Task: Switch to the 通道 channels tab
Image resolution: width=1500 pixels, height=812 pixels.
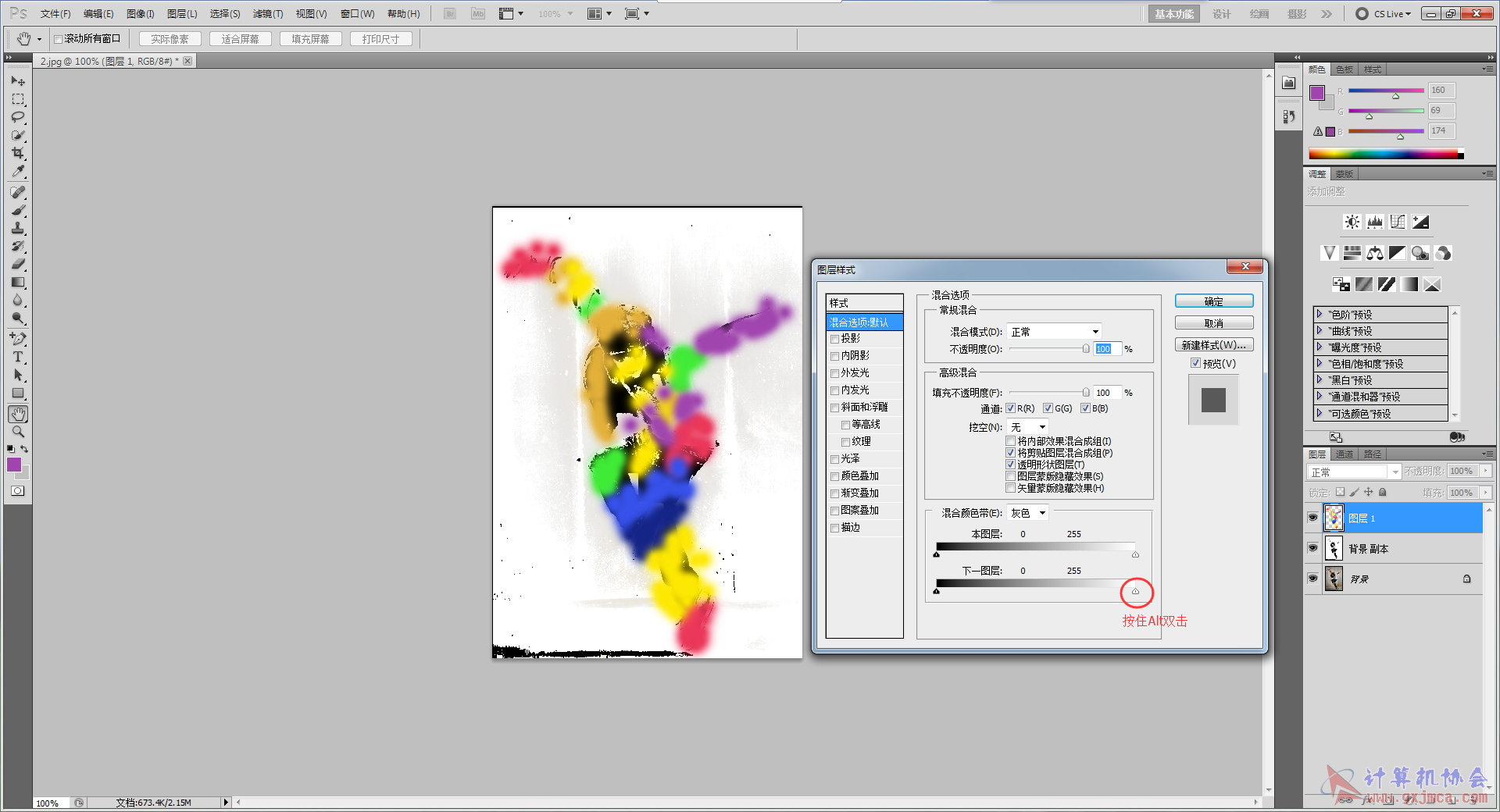Action: (1345, 454)
